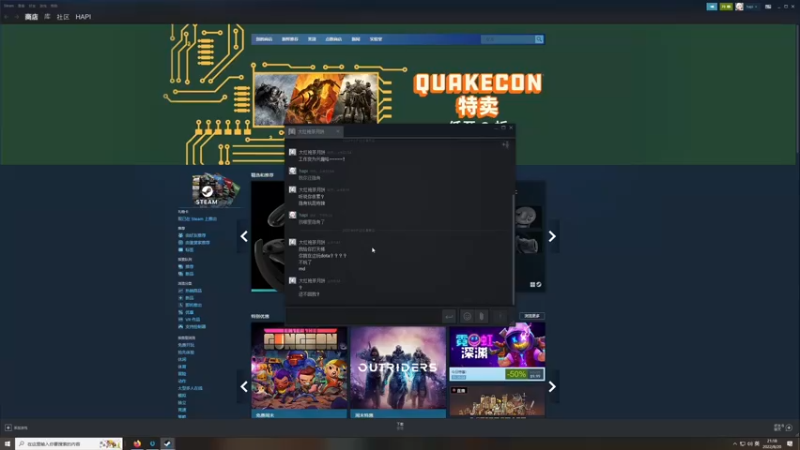The width and height of the screenshot is (800, 450).
Task: Click the first recommendation sidebar link
Action: pos(192,236)
